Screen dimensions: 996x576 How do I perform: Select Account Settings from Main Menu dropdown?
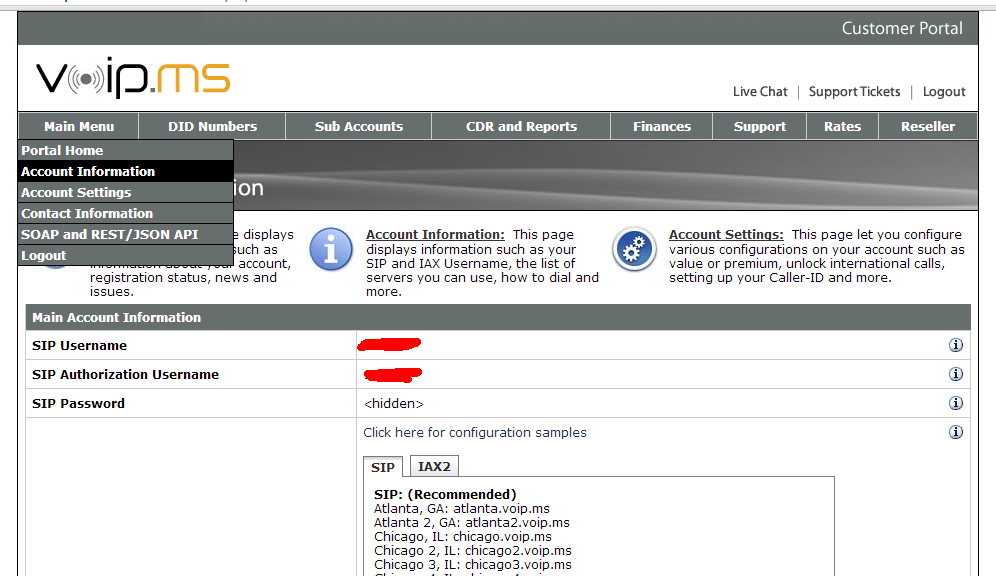click(76, 192)
